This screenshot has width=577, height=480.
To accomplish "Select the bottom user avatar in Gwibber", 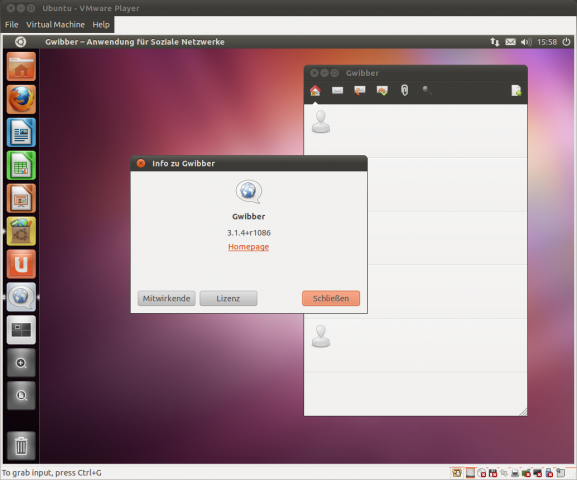I will (321, 336).
